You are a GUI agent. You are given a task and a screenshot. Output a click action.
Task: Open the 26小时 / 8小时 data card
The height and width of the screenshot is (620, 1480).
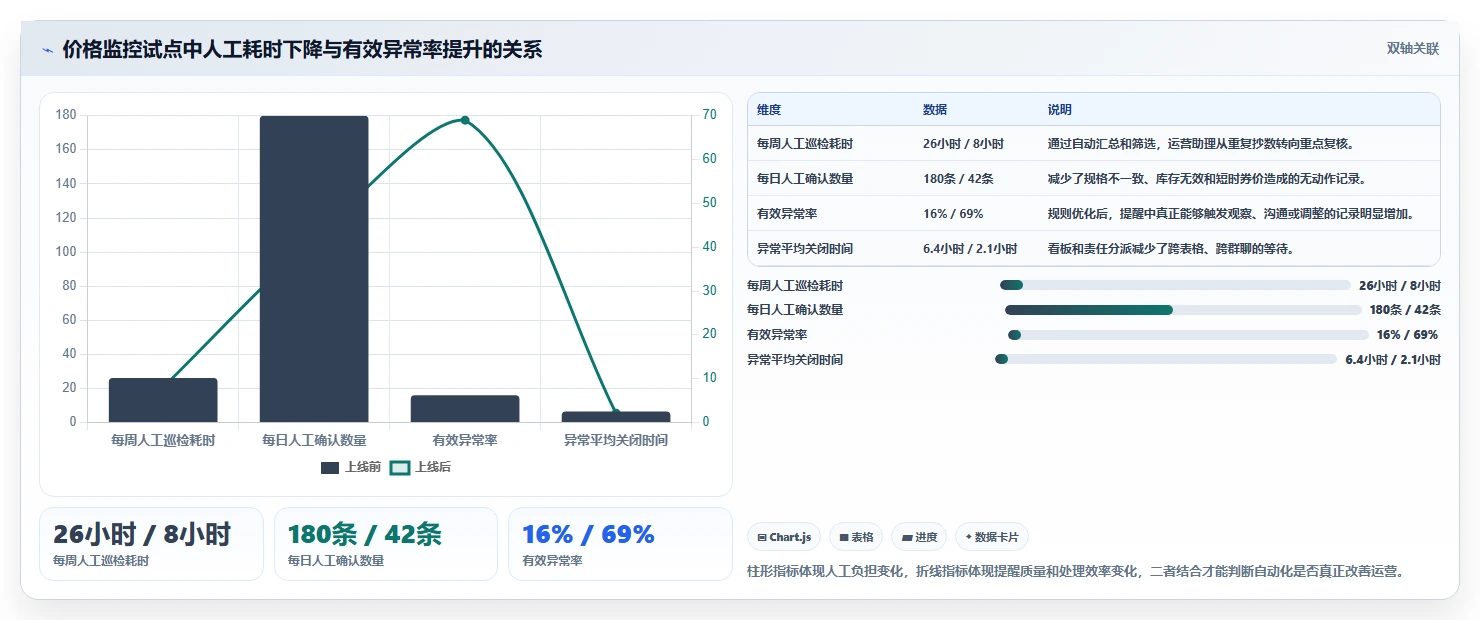[151, 544]
